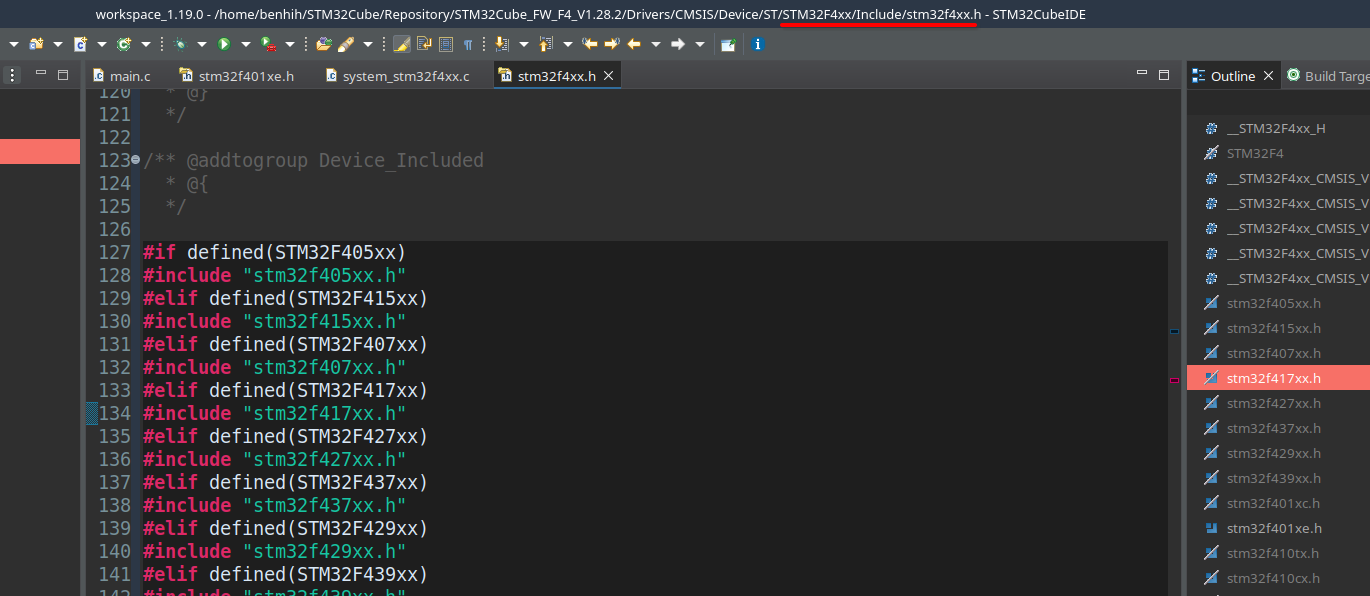The height and width of the screenshot is (596, 1370).
Task: Open the External Tools dropdown arrow
Action: pyautogui.click(x=289, y=44)
